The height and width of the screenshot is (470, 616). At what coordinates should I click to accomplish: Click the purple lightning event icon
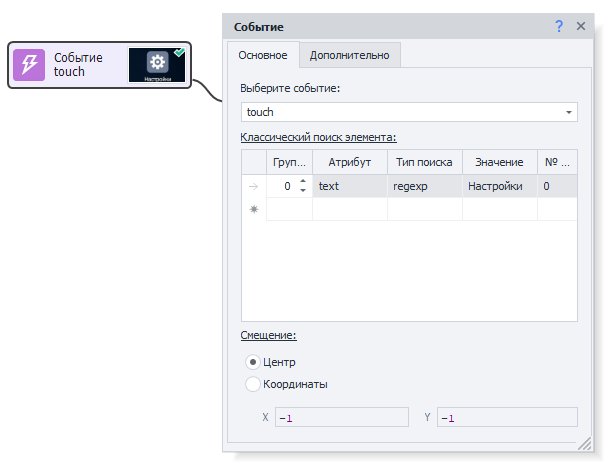tap(29, 65)
